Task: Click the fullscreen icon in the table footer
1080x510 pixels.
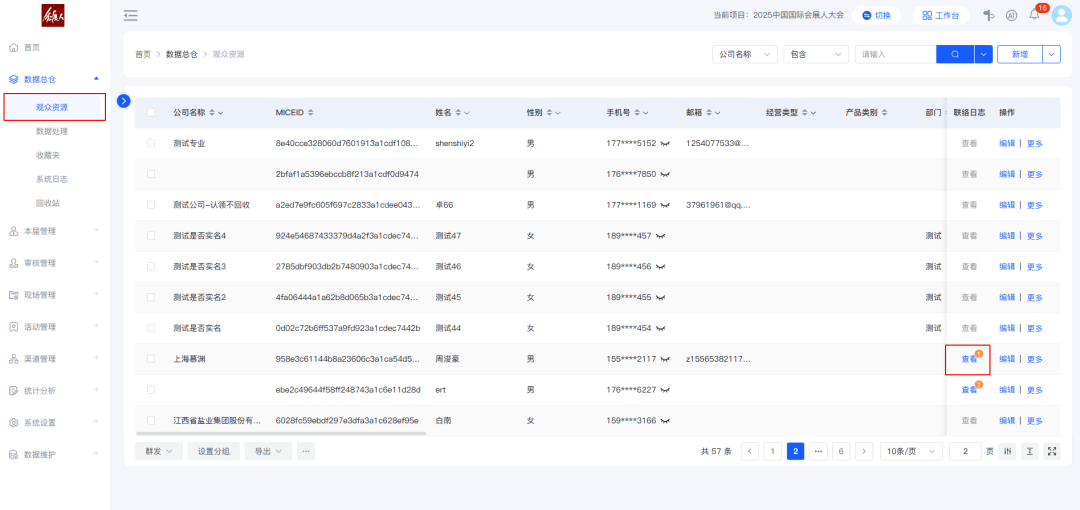Action: 1052,451
